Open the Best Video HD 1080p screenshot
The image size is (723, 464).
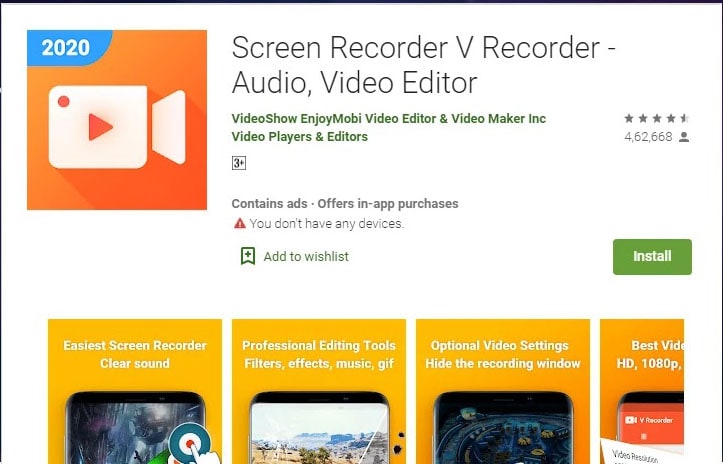[642, 392]
